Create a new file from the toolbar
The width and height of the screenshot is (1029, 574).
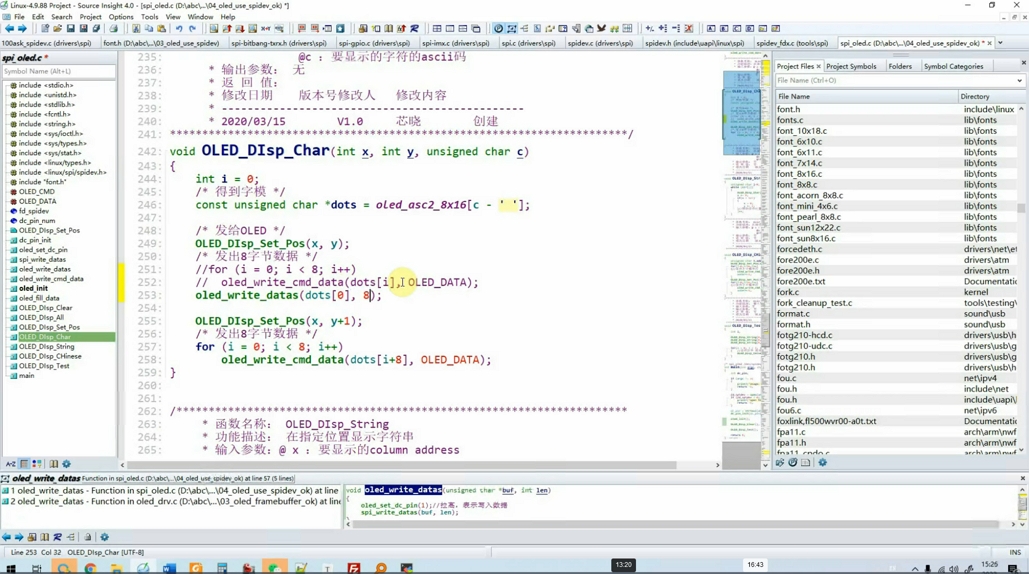pyautogui.click(x=45, y=29)
